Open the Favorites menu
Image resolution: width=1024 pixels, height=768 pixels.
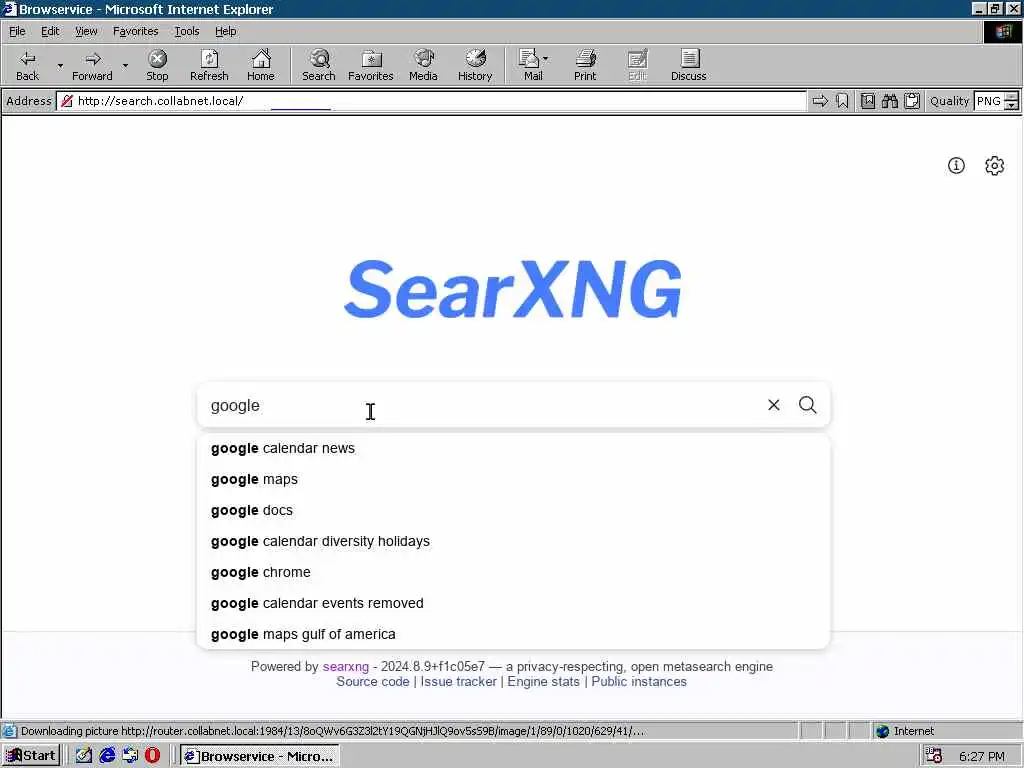pos(135,31)
